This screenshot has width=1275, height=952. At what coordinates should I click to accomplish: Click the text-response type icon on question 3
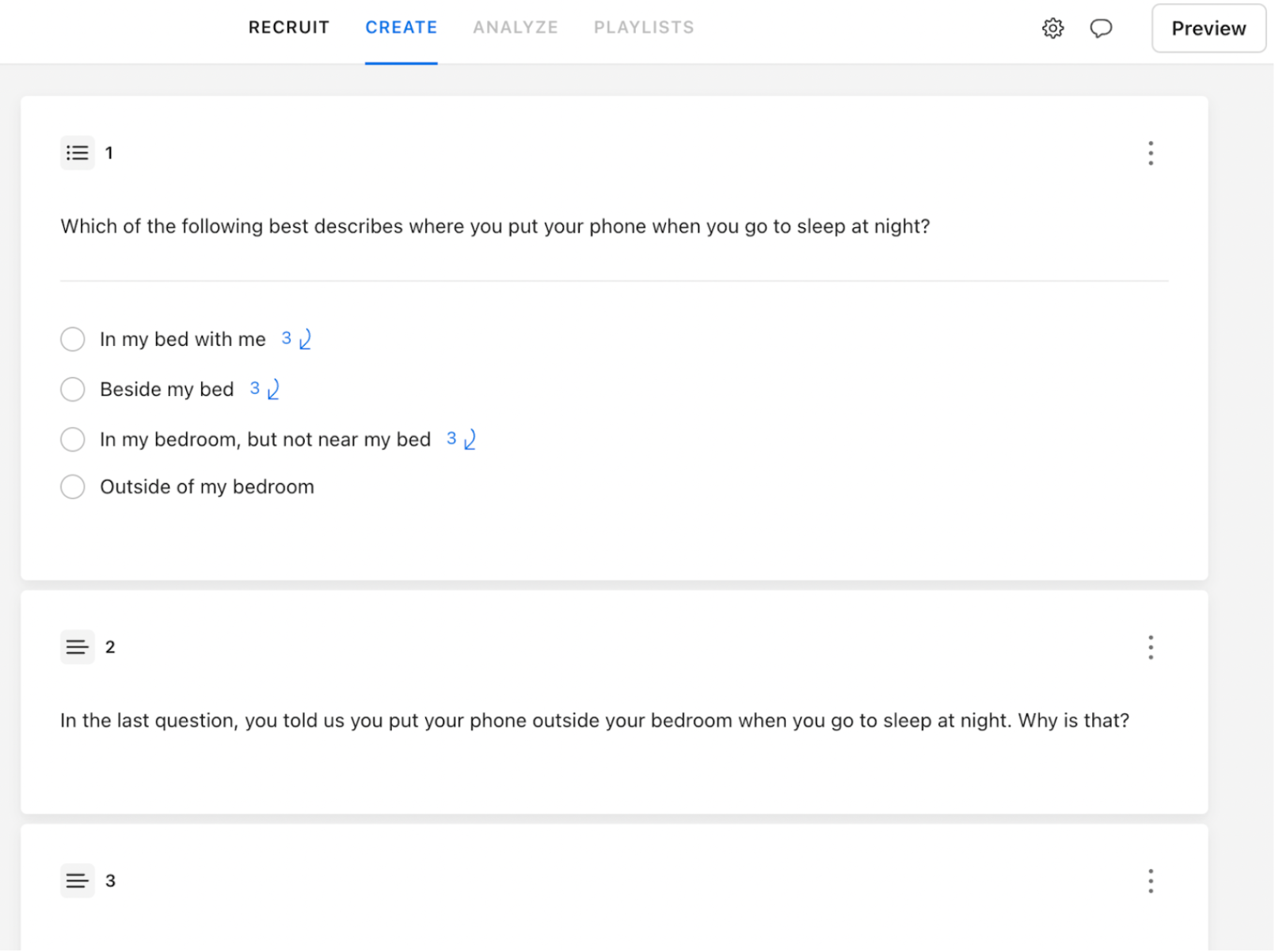78,882
